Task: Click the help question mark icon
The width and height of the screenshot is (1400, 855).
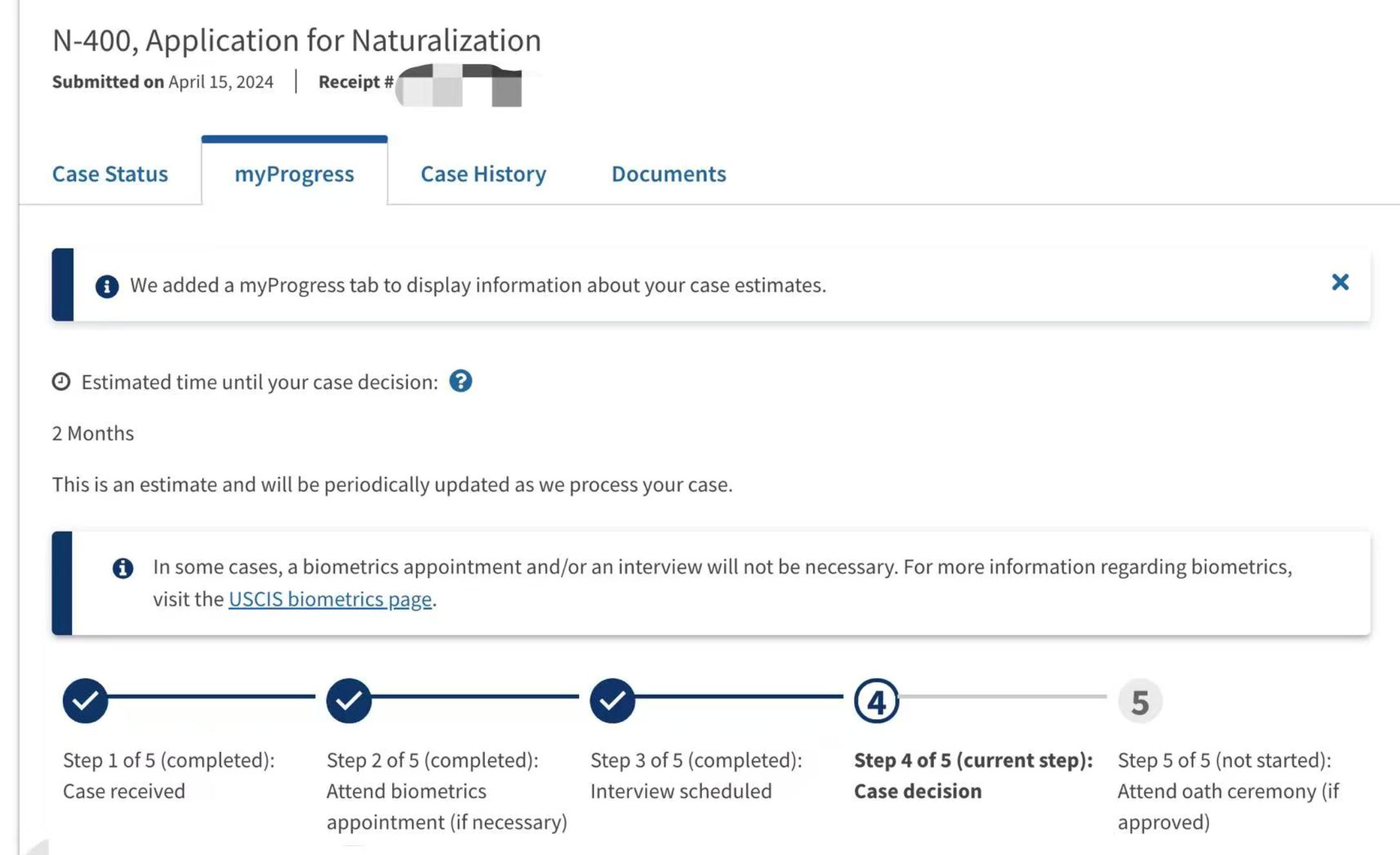Action: (460, 381)
